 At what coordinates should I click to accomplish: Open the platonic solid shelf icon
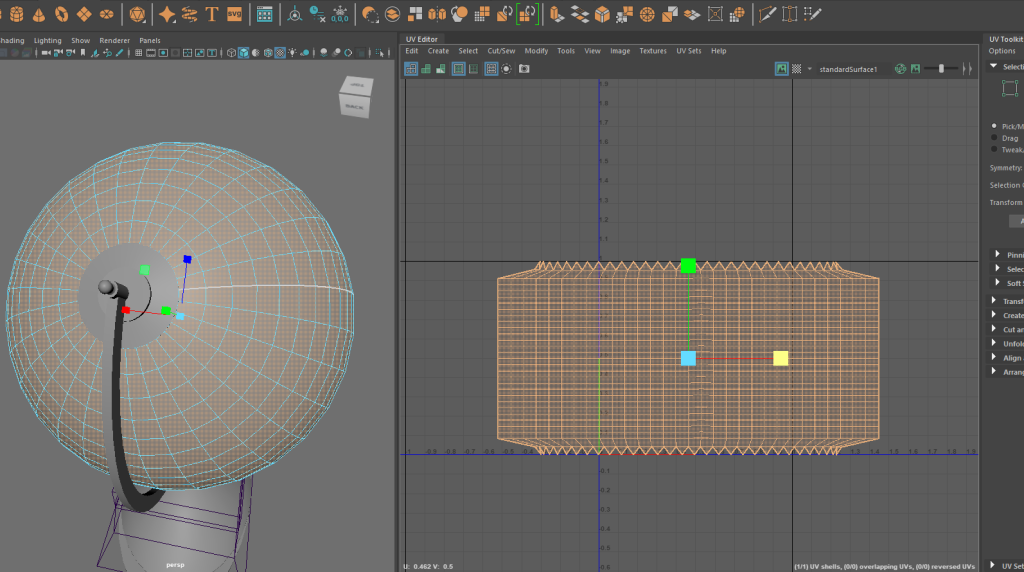click(x=137, y=14)
